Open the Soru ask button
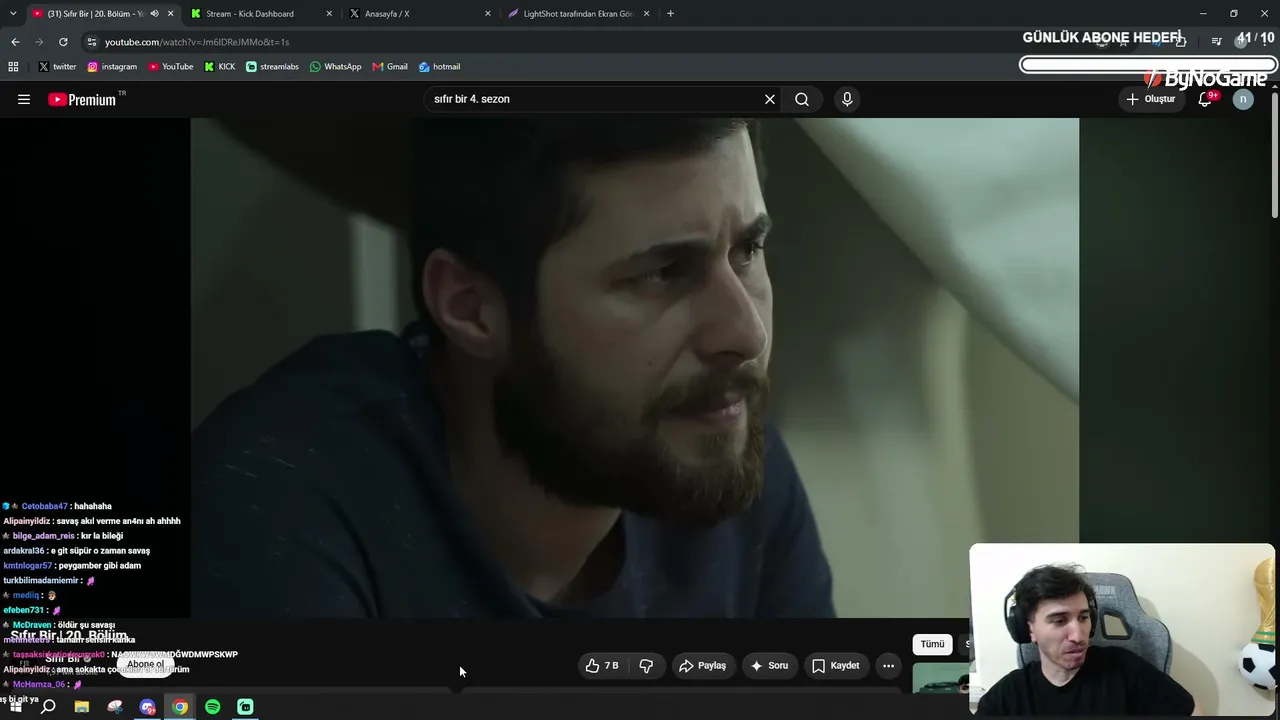1280x720 pixels. (x=769, y=666)
